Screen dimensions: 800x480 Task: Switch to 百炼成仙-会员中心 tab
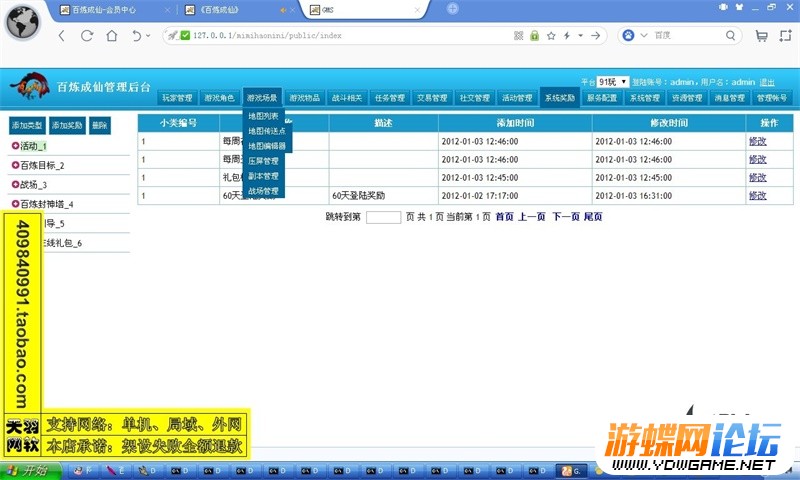(x=104, y=10)
